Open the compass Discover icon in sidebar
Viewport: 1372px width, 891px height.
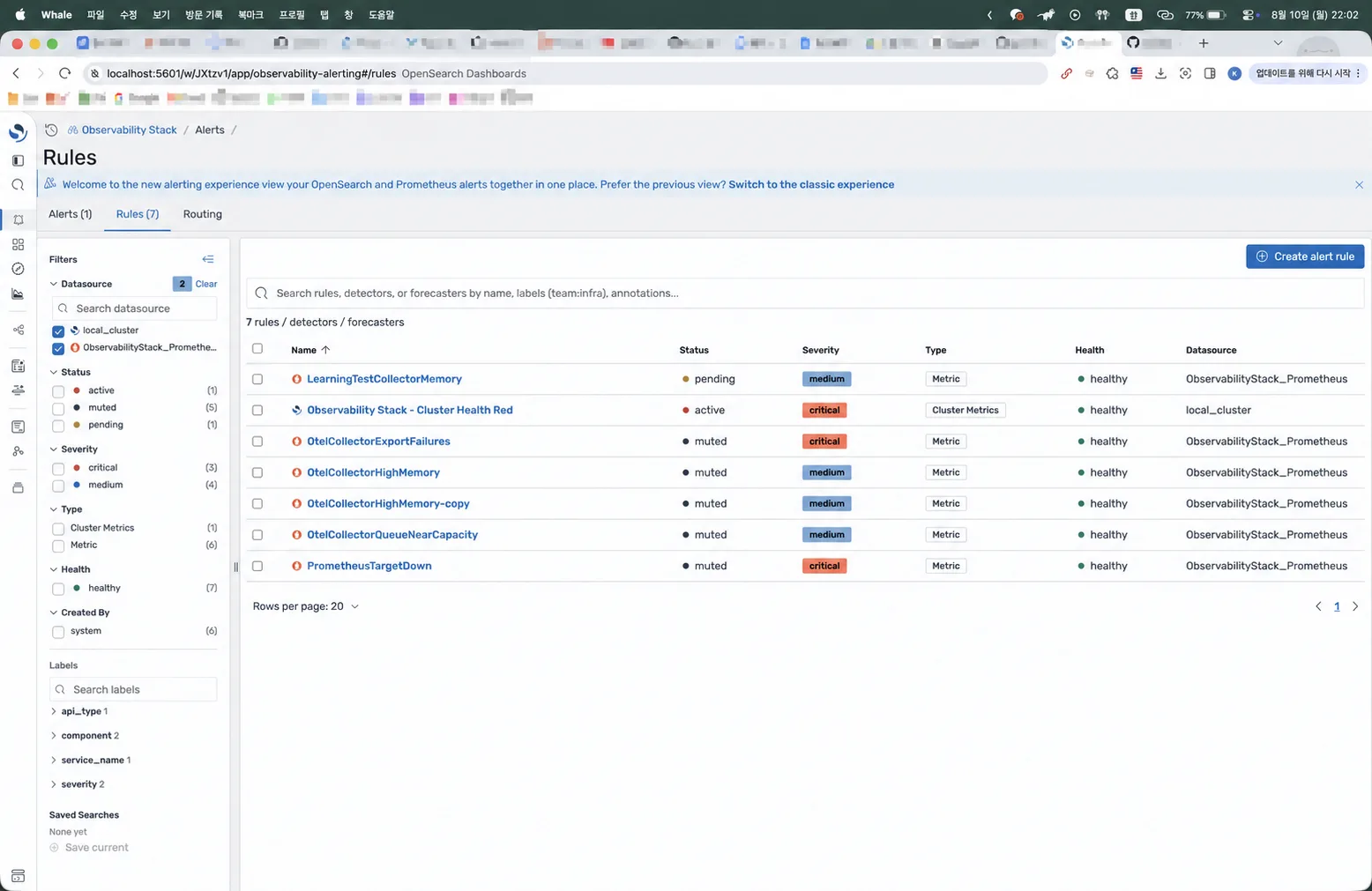(18, 269)
